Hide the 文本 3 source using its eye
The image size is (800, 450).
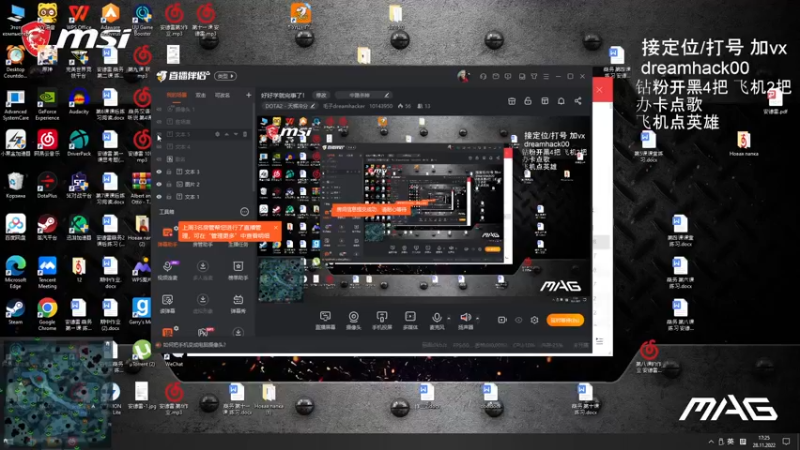coord(159,172)
